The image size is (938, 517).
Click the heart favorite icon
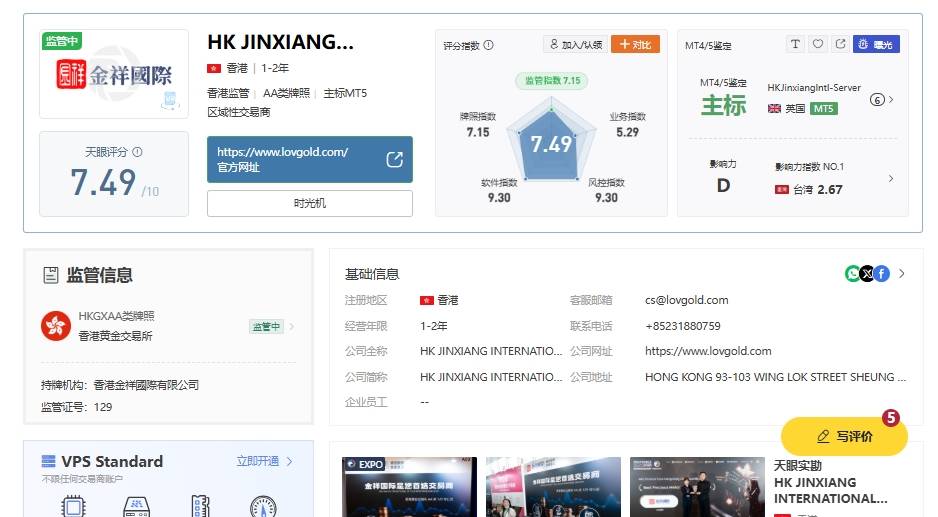click(818, 44)
